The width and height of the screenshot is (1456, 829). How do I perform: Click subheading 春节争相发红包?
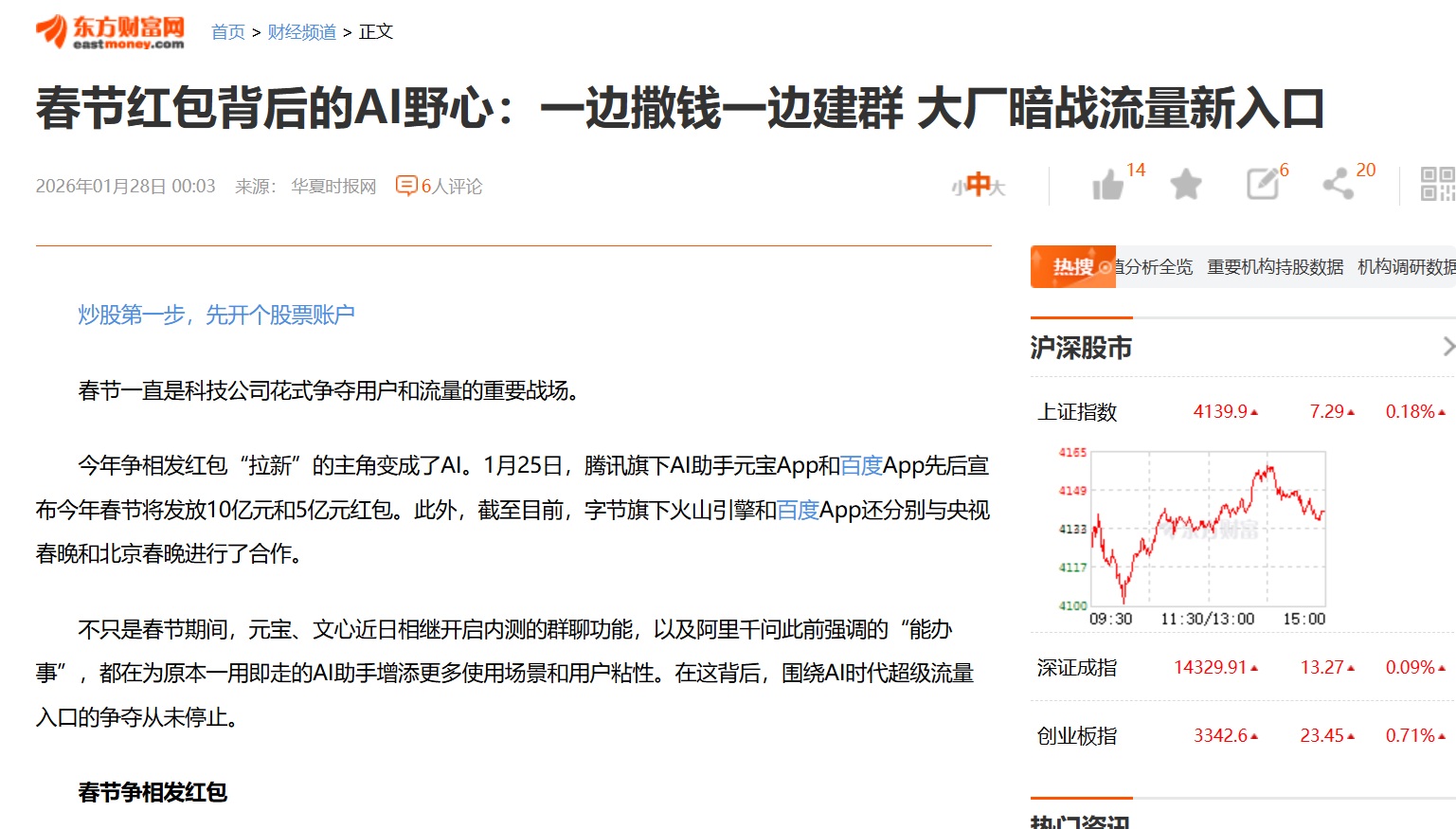pyautogui.click(x=153, y=792)
